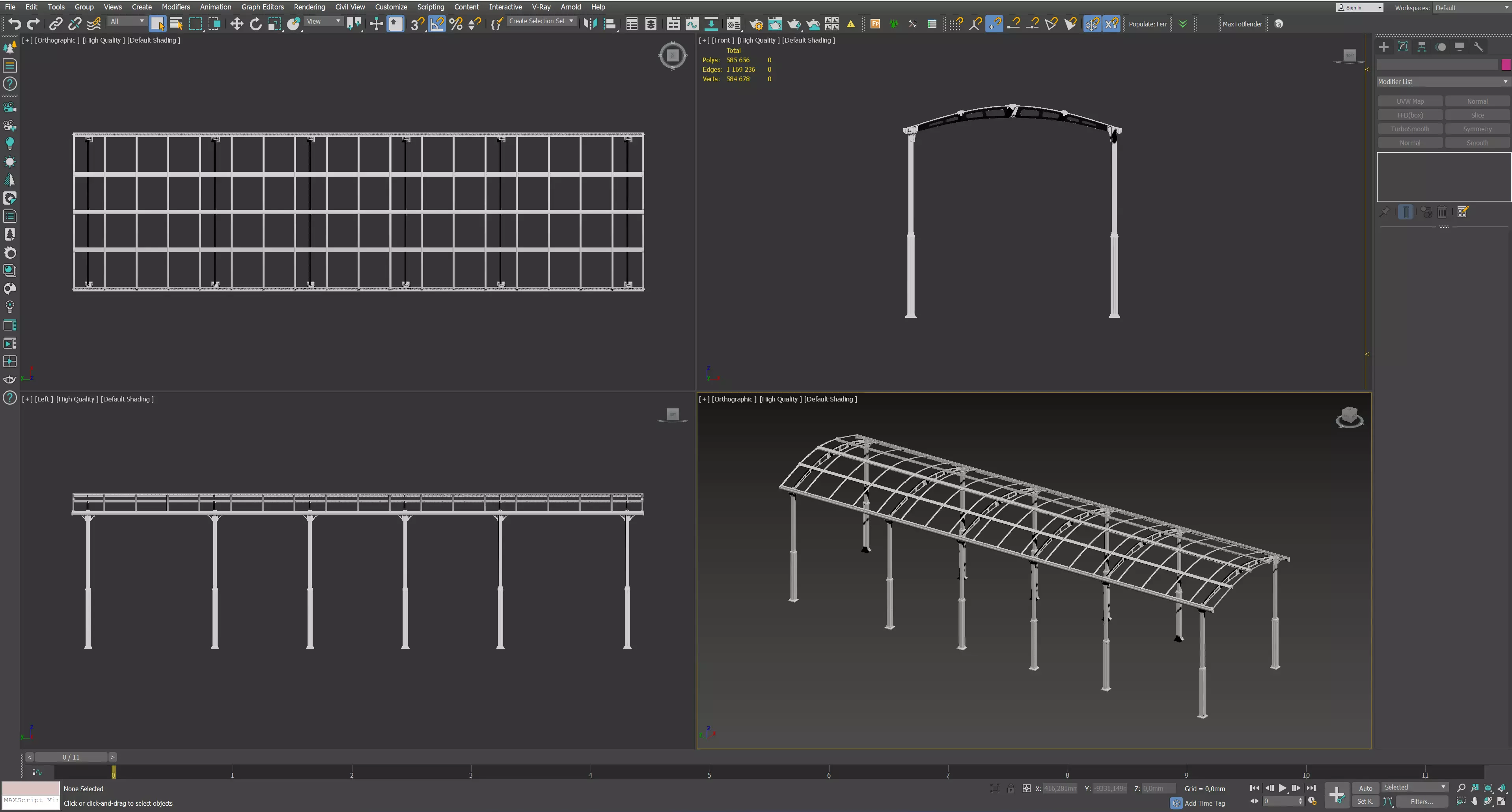This screenshot has width=1512, height=812.
Task: Click the Undo arrow icon
Action: click(x=15, y=24)
